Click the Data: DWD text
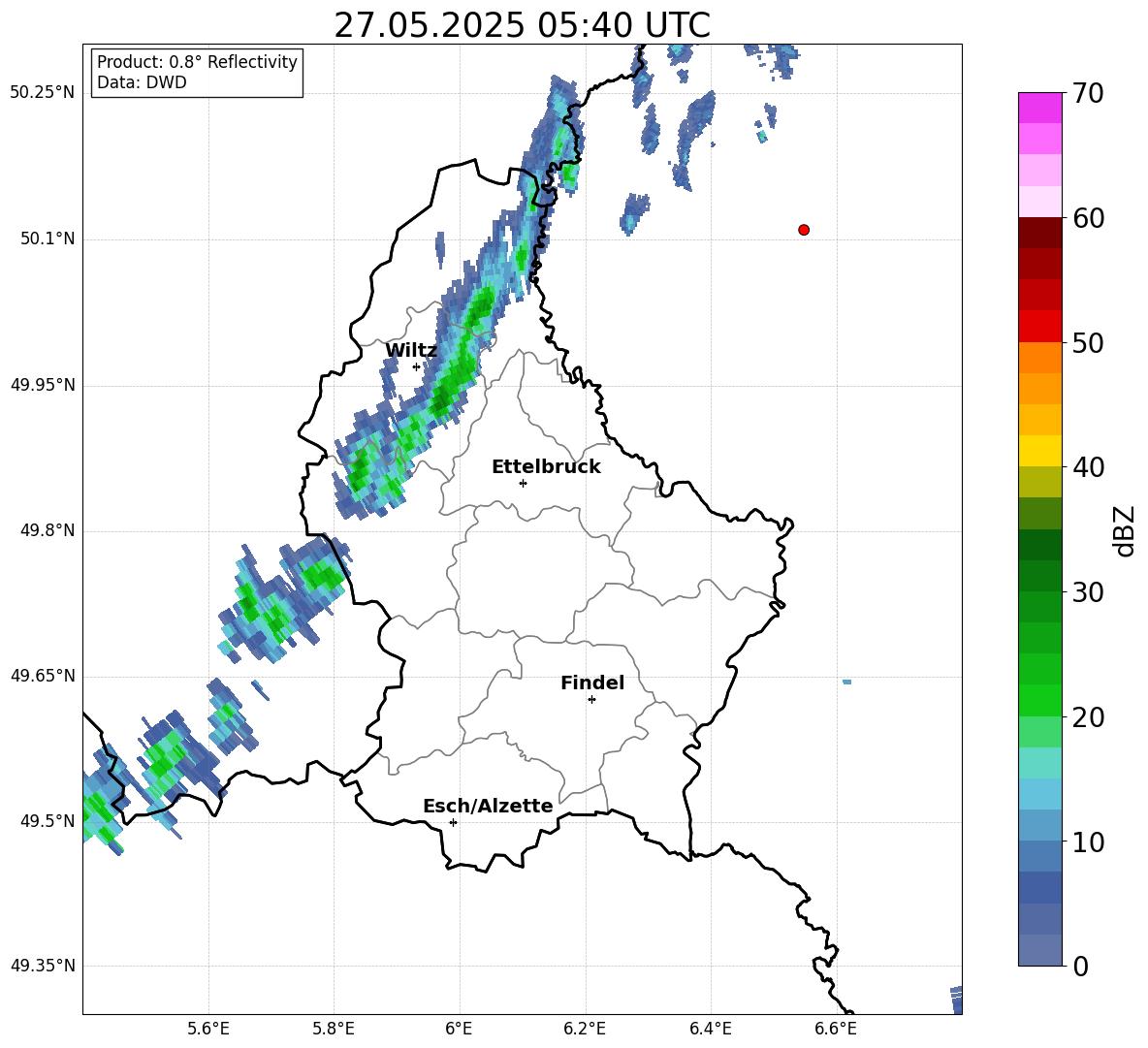This screenshot has height=1048, width=1148. point(142,82)
